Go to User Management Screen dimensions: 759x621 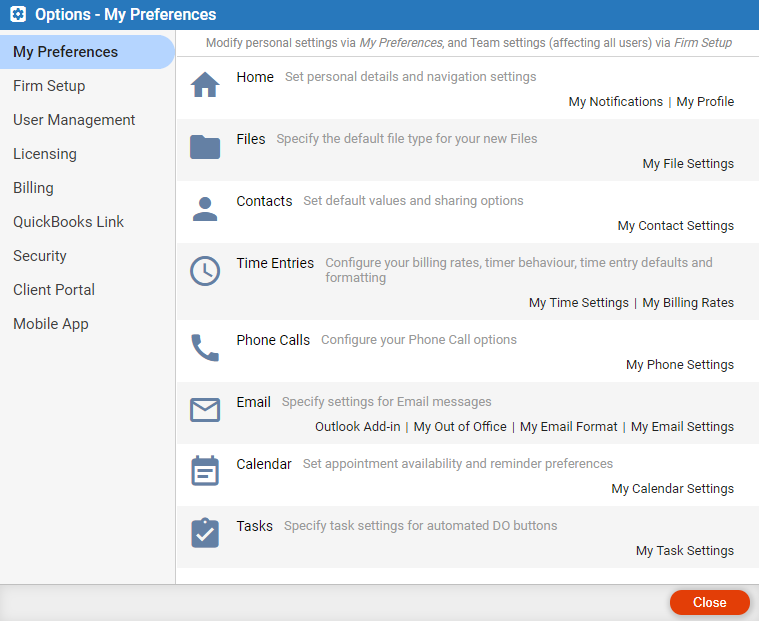pyautogui.click(x=74, y=120)
